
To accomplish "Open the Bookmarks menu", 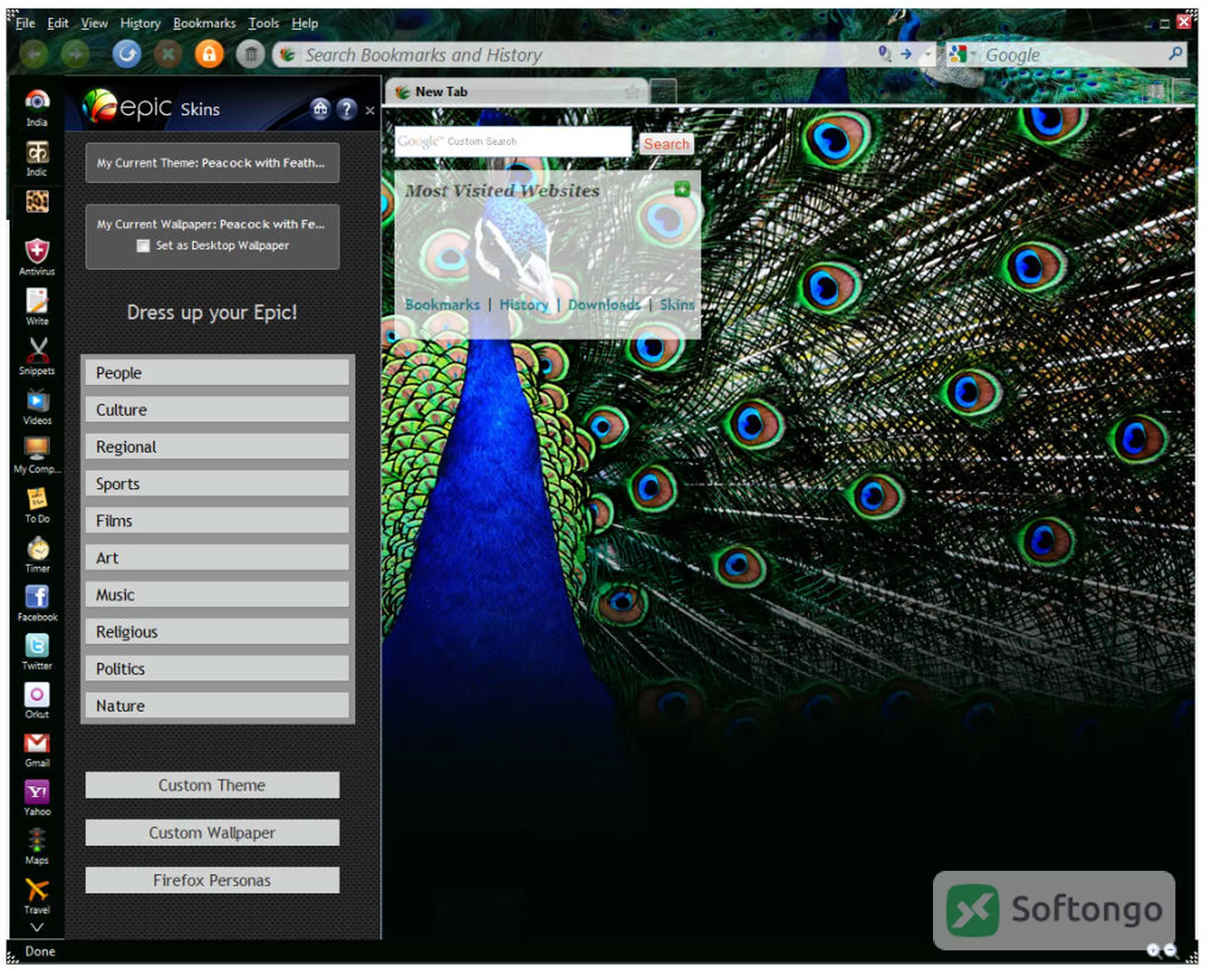I will (204, 23).
